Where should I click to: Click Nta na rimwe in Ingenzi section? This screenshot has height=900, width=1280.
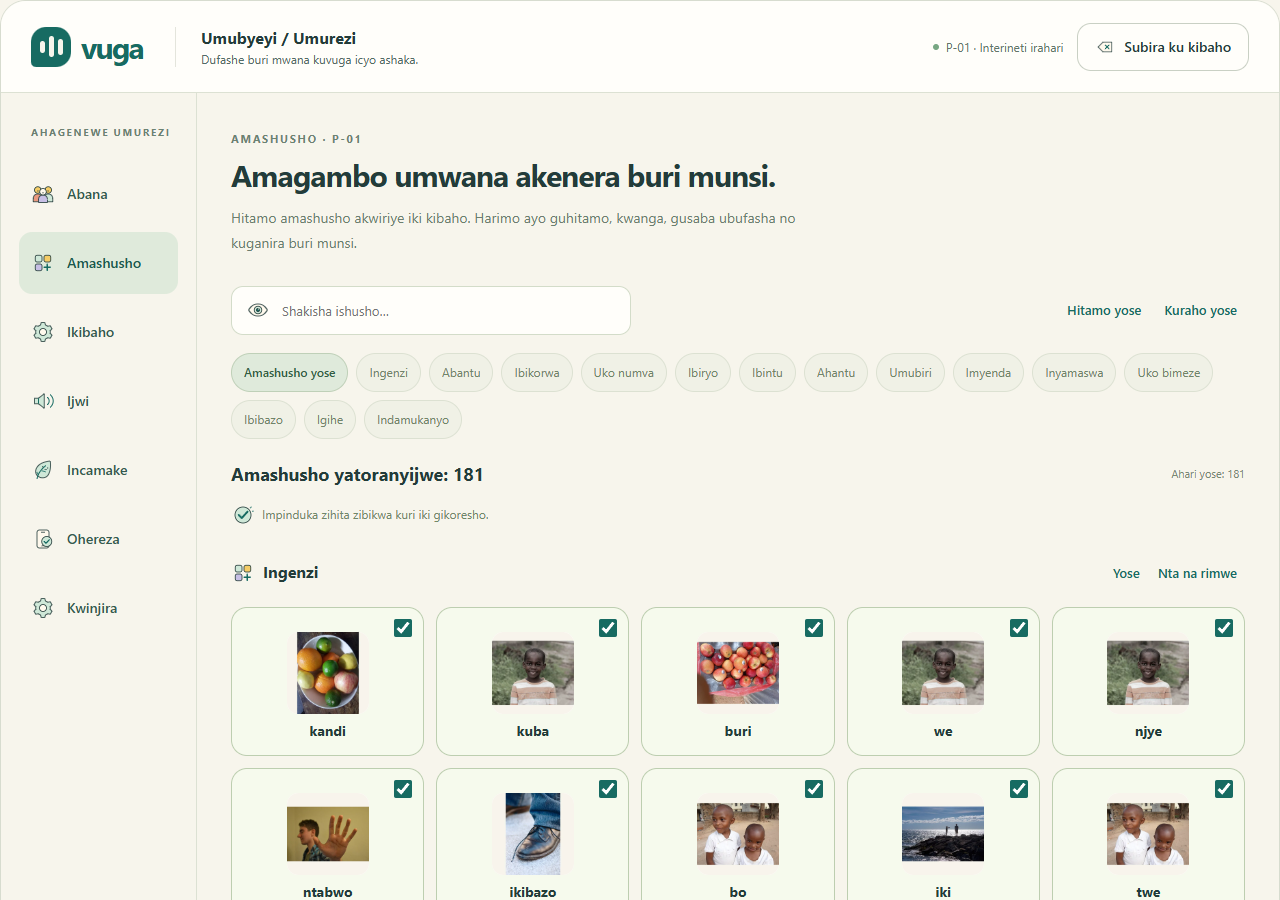click(1197, 574)
